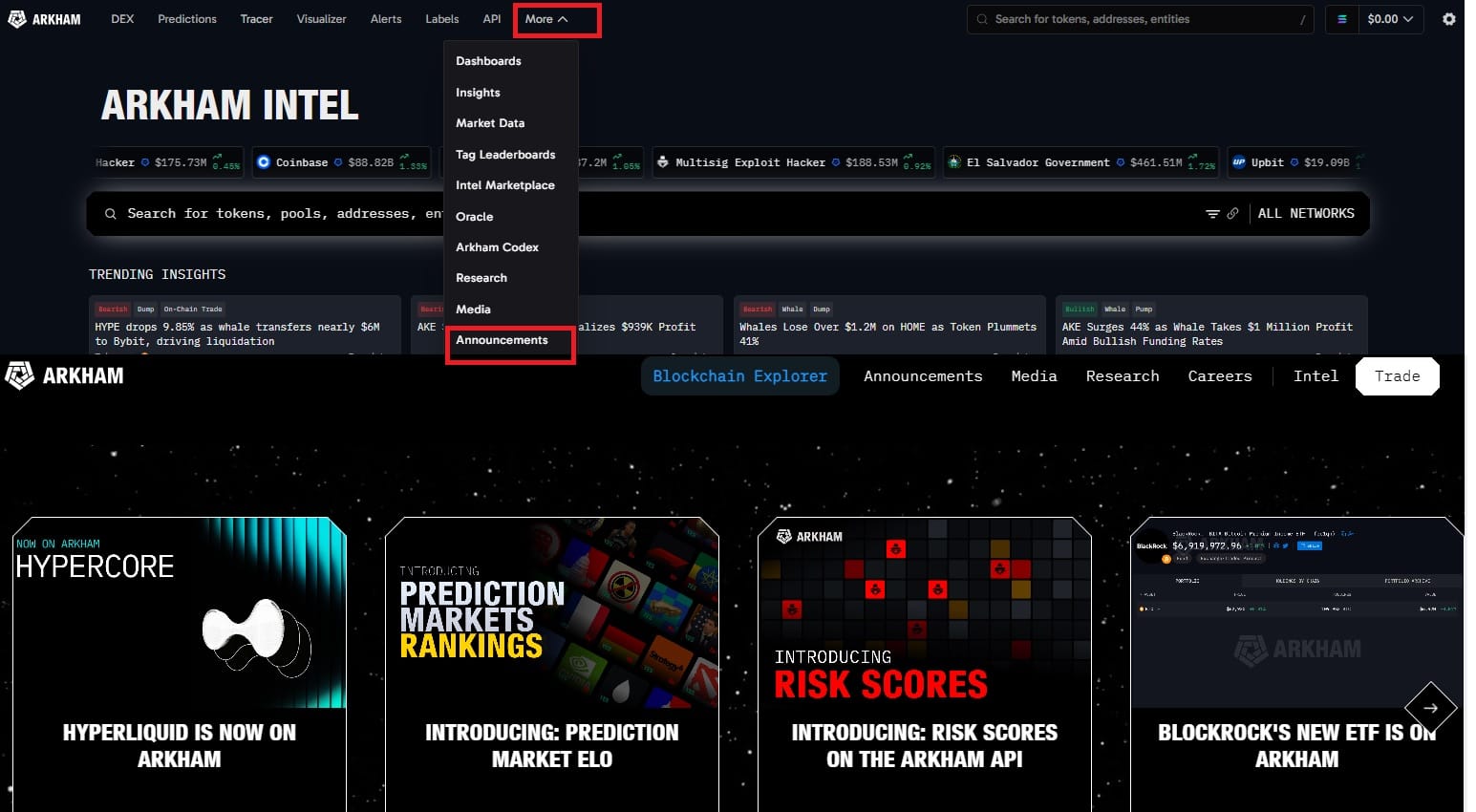The image size is (1476, 812).
Task: Open Labels in the top navigation
Action: tap(442, 19)
